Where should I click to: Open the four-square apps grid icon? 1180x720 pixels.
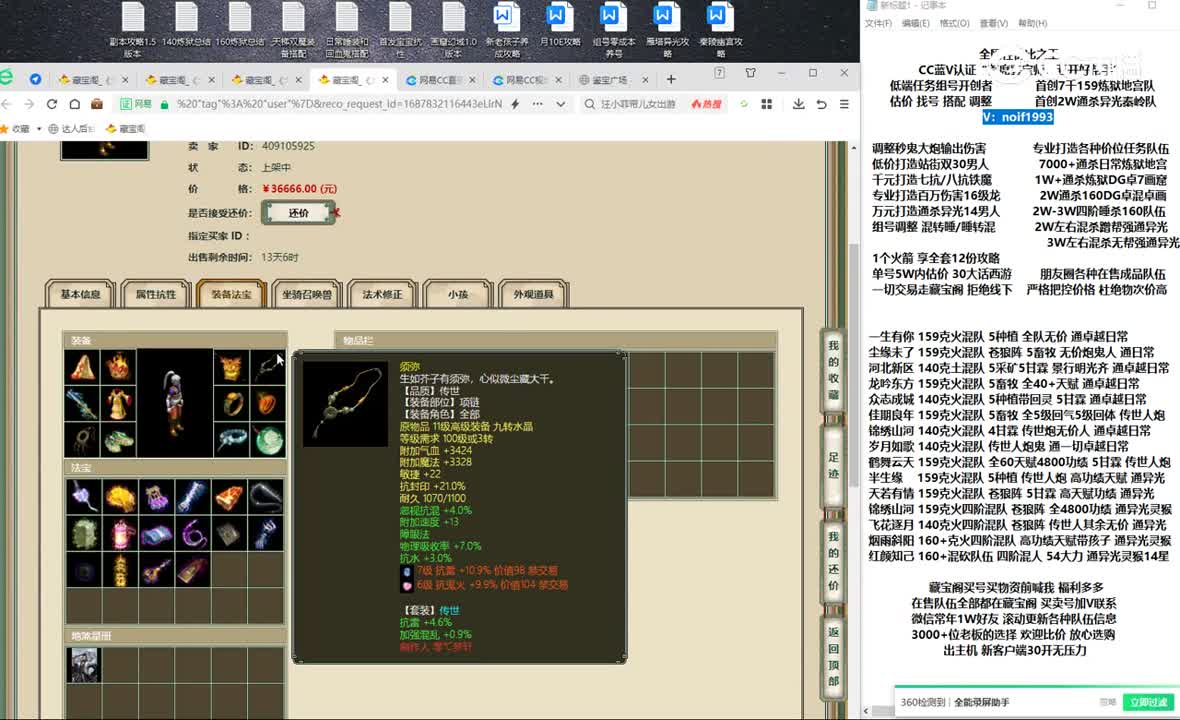click(x=767, y=104)
